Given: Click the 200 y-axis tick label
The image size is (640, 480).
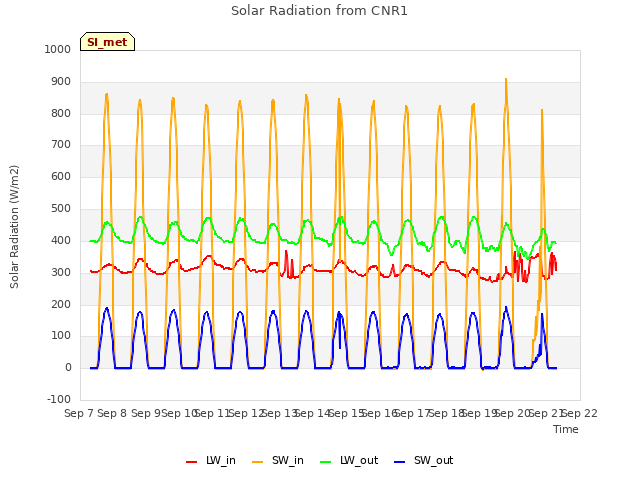Looking at the screenshot, I should 61,304.
